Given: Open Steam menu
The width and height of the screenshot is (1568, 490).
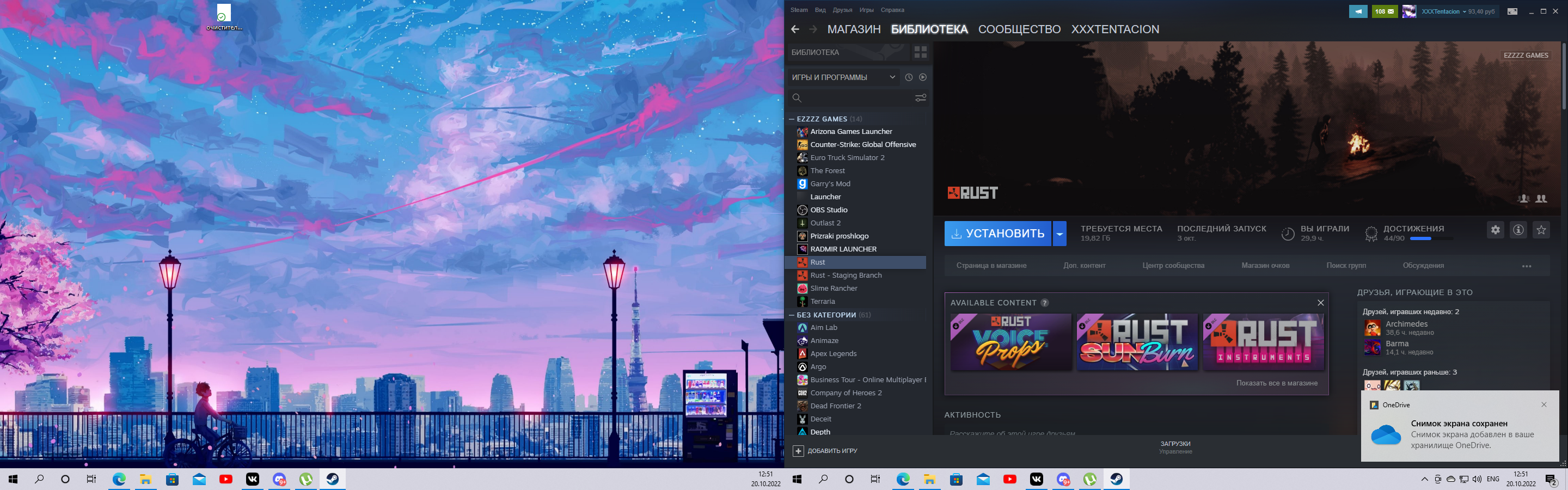Looking at the screenshot, I should 799,10.
